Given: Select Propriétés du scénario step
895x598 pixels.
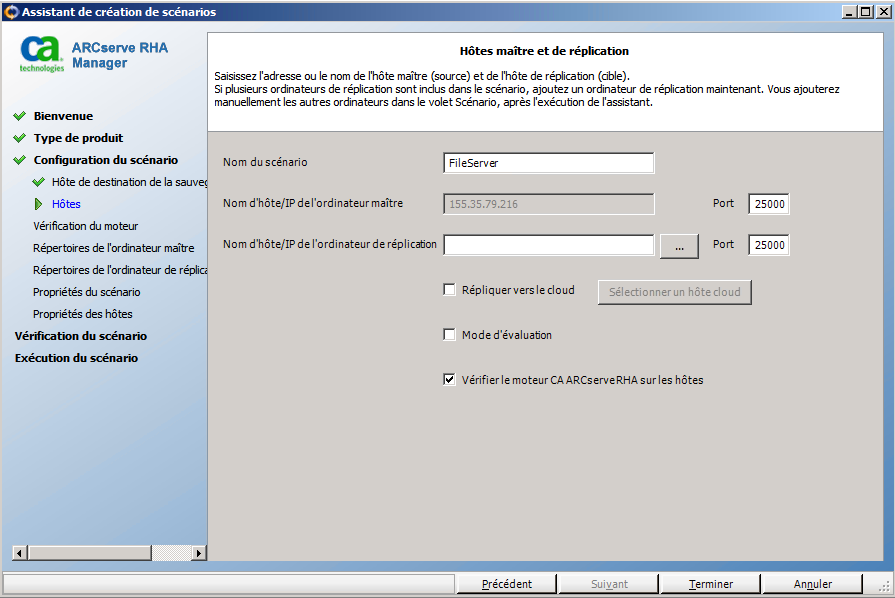Looking at the screenshot, I should [87, 292].
